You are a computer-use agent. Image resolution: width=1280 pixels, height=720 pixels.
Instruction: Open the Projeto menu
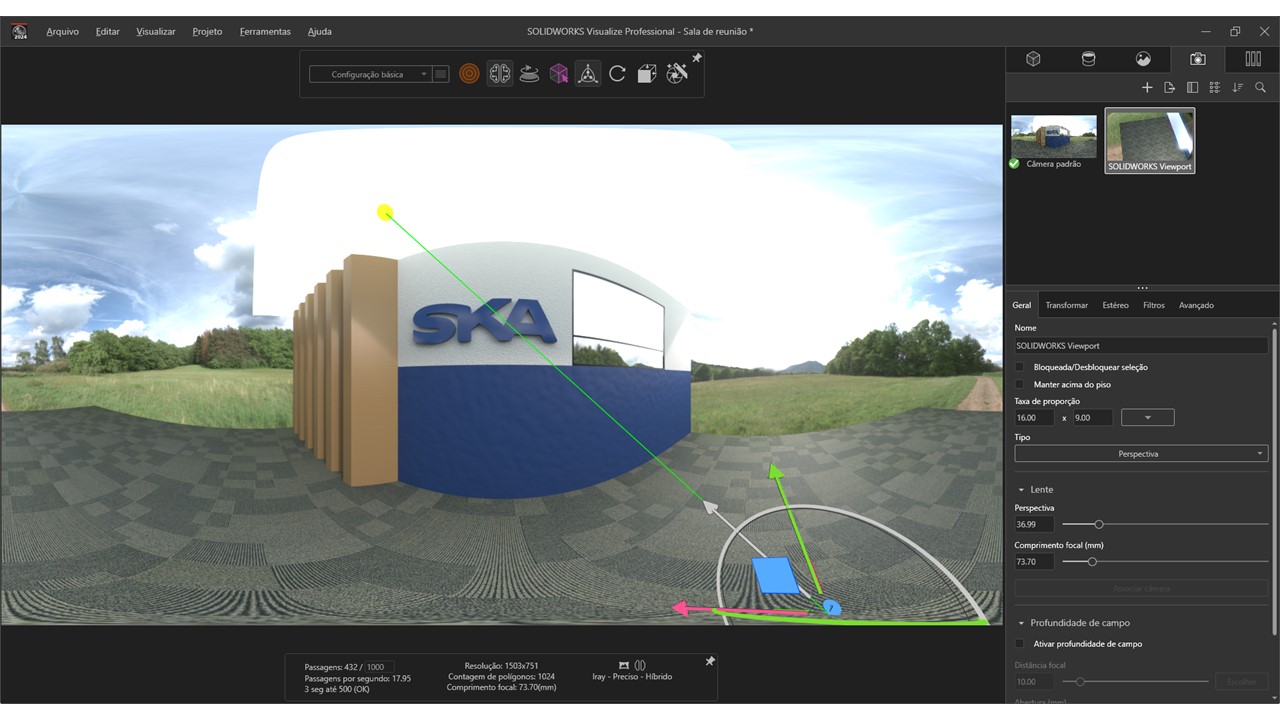(207, 32)
